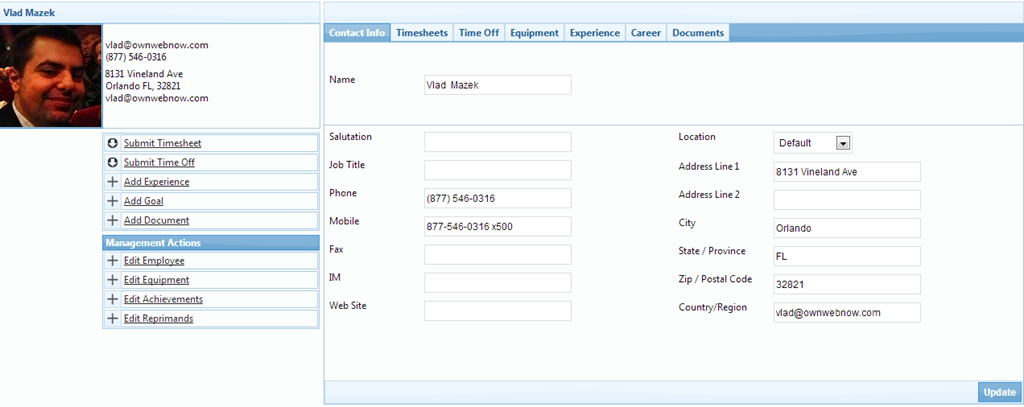Click the clock icon beside Submit Timesheet
This screenshot has height=407, width=1024.
tap(113, 143)
